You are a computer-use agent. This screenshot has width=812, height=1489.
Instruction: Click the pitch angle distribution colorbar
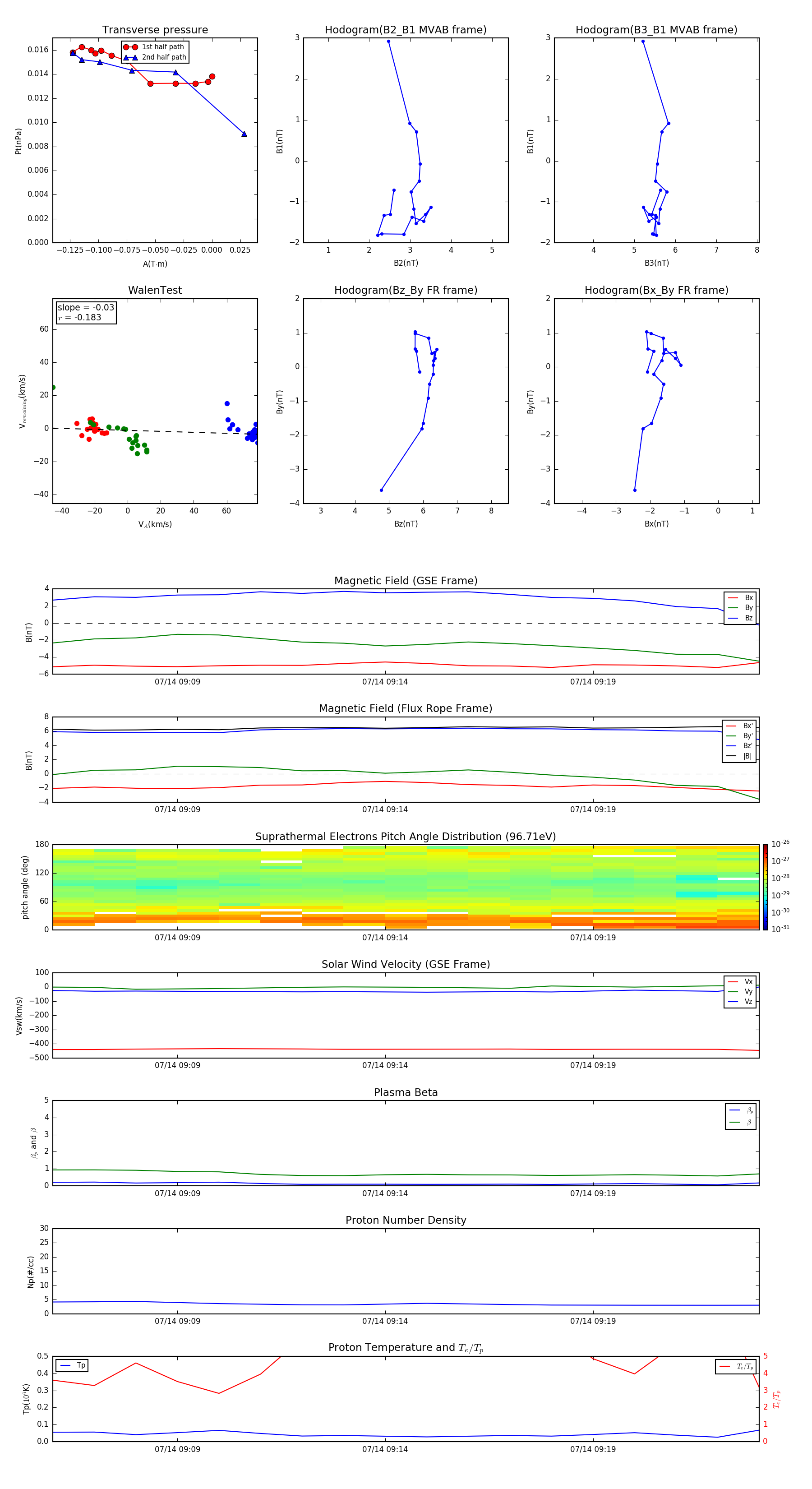click(765, 887)
